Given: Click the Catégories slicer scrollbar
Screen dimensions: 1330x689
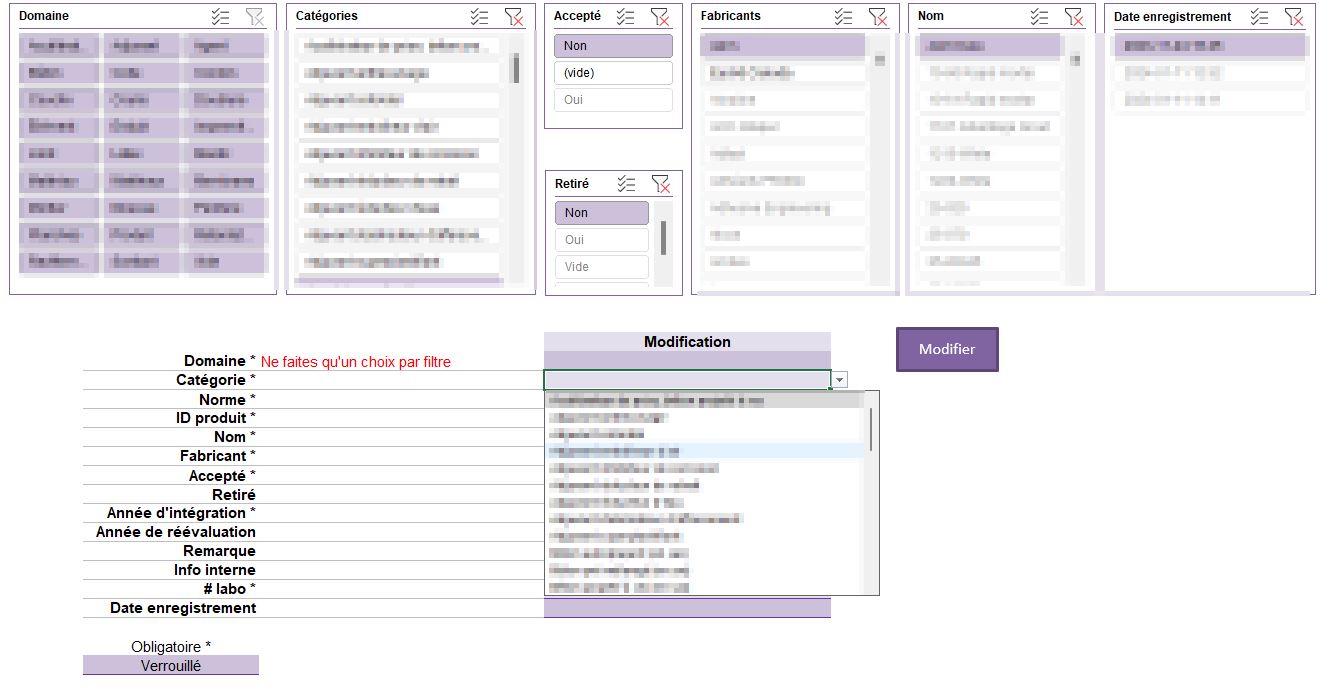Looking at the screenshot, I should pyautogui.click(x=516, y=68).
